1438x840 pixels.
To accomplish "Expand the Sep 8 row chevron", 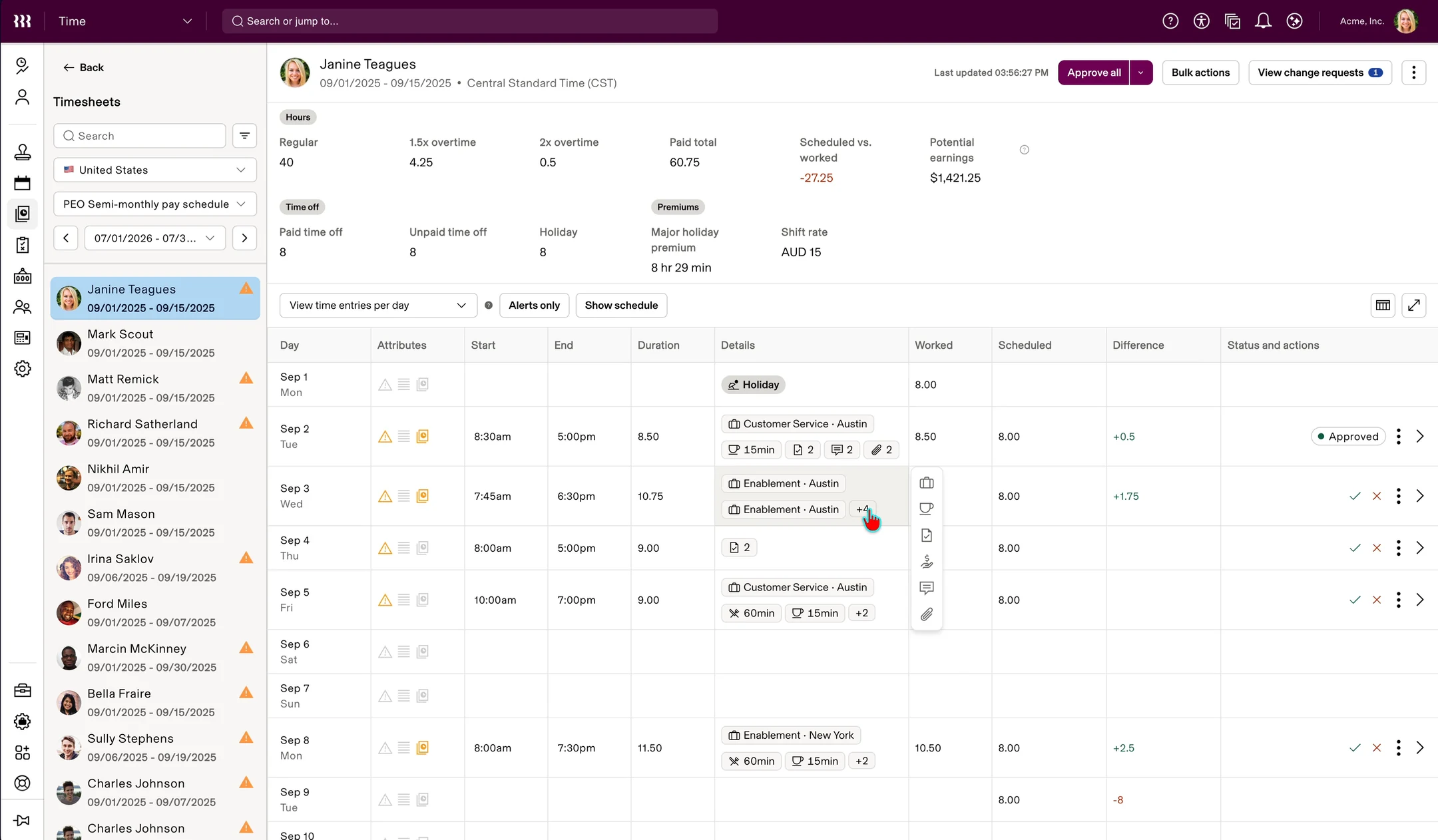I will 1420,748.
